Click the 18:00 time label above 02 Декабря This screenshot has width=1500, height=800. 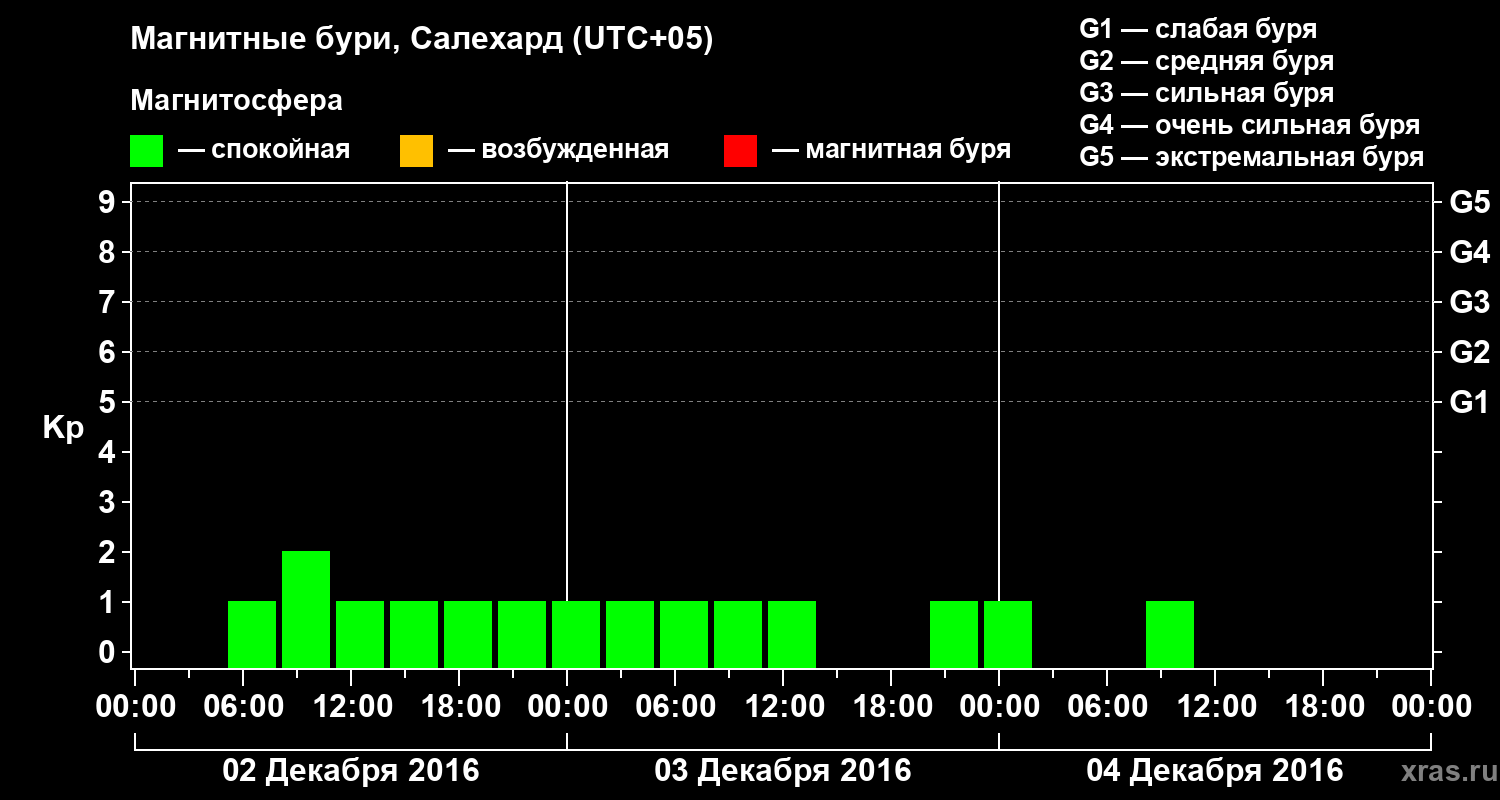tap(459, 706)
